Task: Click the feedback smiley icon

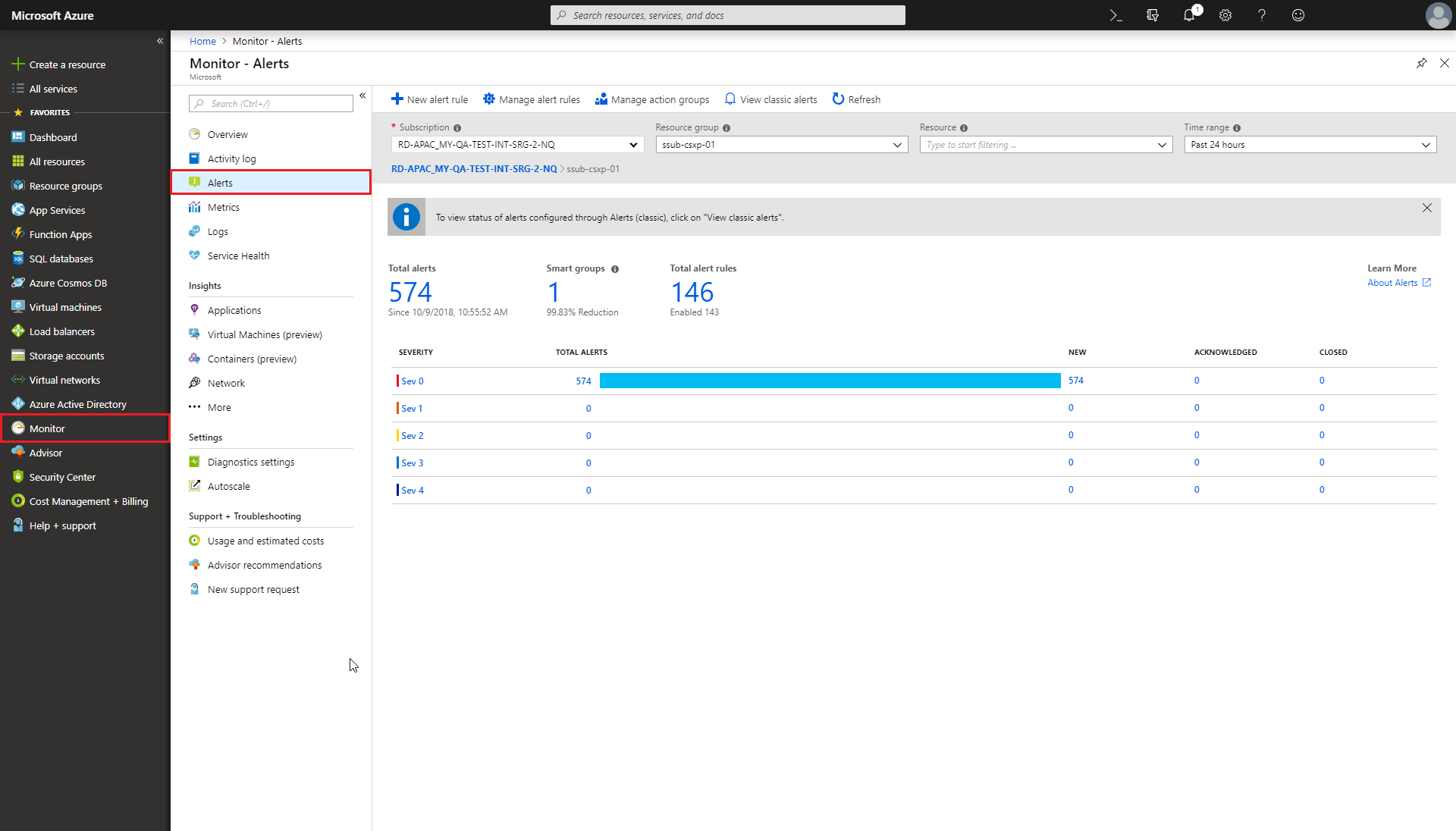Action: (x=1298, y=15)
